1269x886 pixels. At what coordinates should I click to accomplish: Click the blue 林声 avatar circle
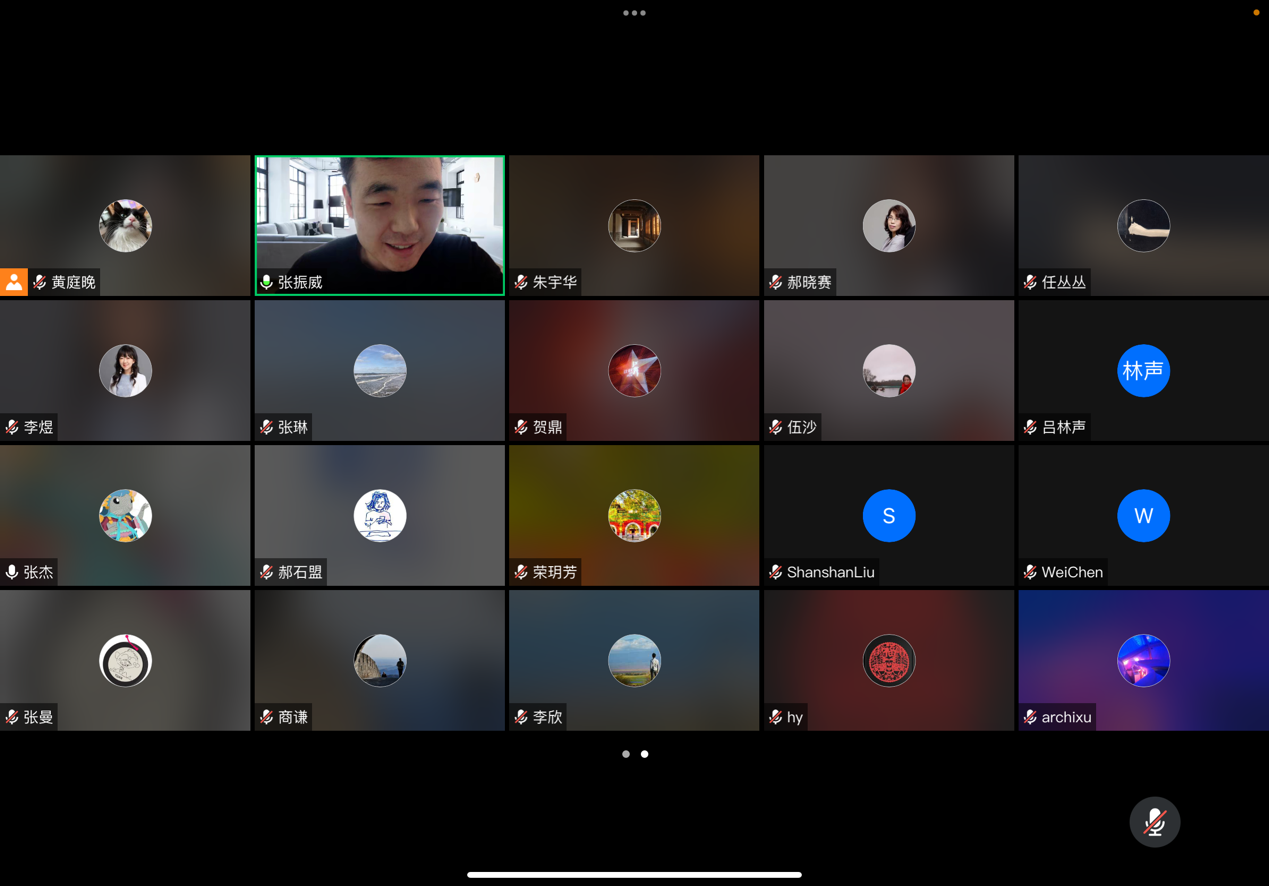point(1143,371)
